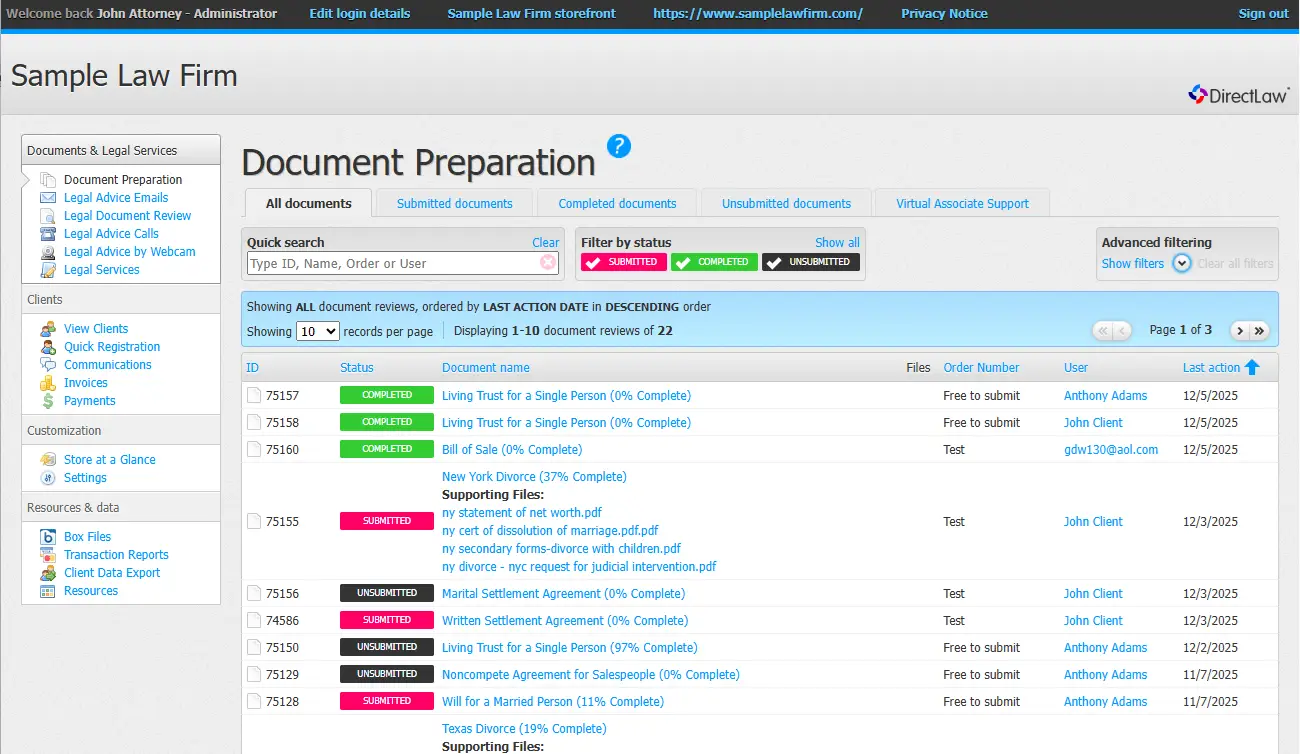Open Legal Advice Emails from the sidebar
The width and height of the screenshot is (1300, 754).
click(114, 197)
